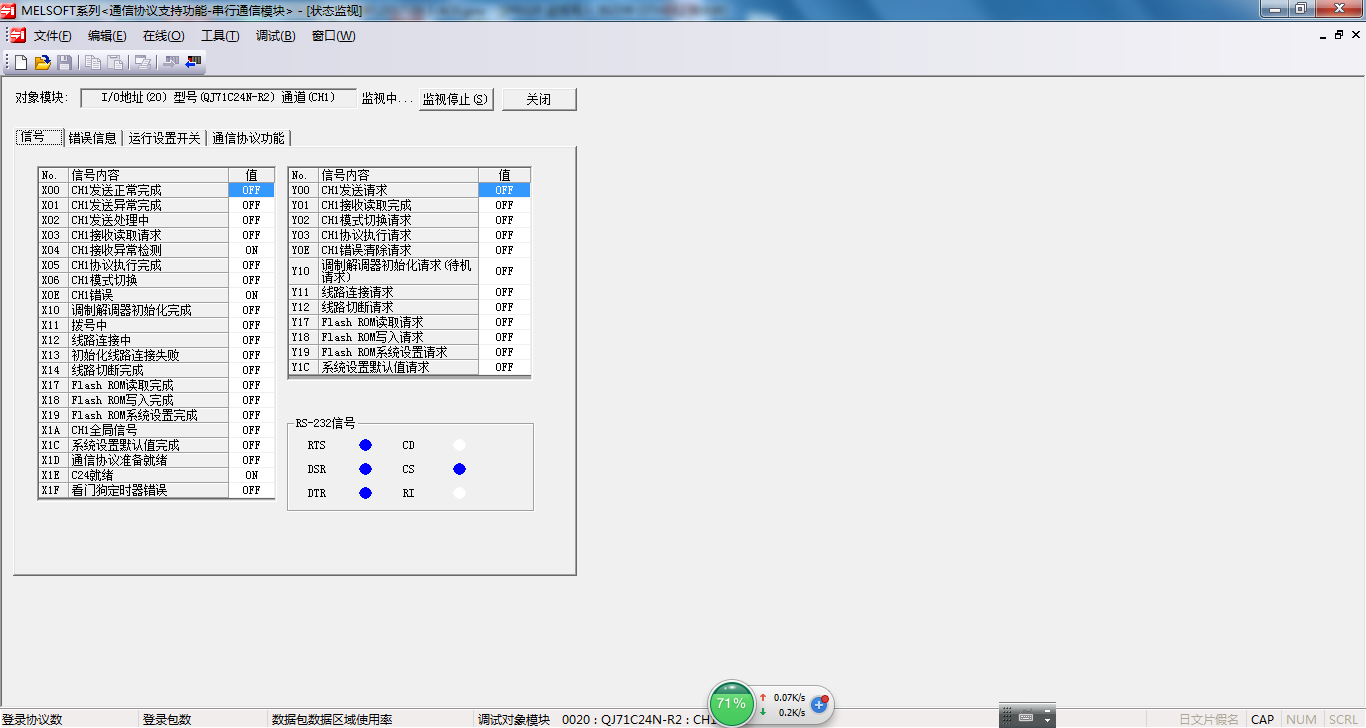
Task: Click the module write icon with gray arrow
Action: [170, 62]
